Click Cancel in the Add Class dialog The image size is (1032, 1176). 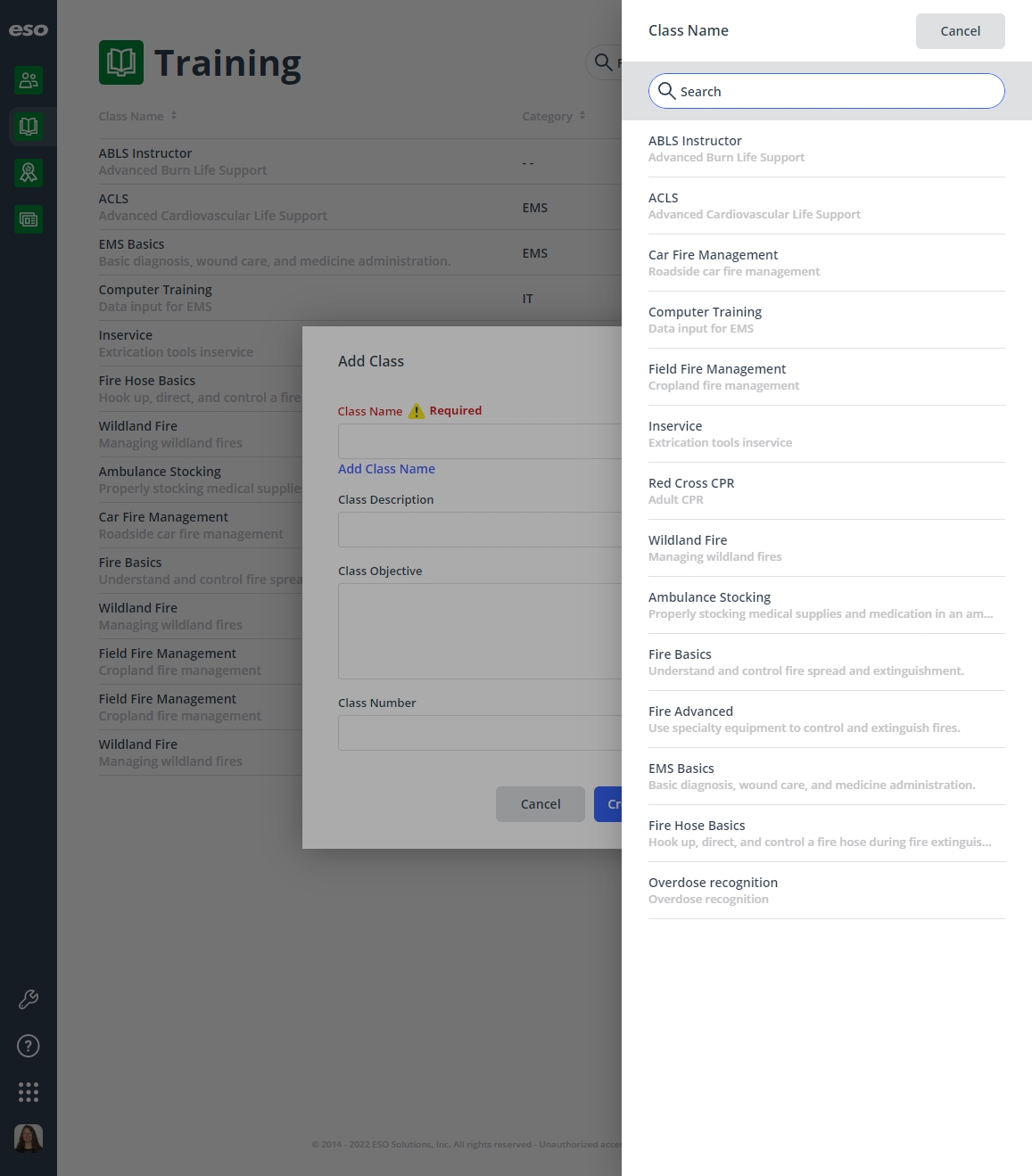[541, 804]
